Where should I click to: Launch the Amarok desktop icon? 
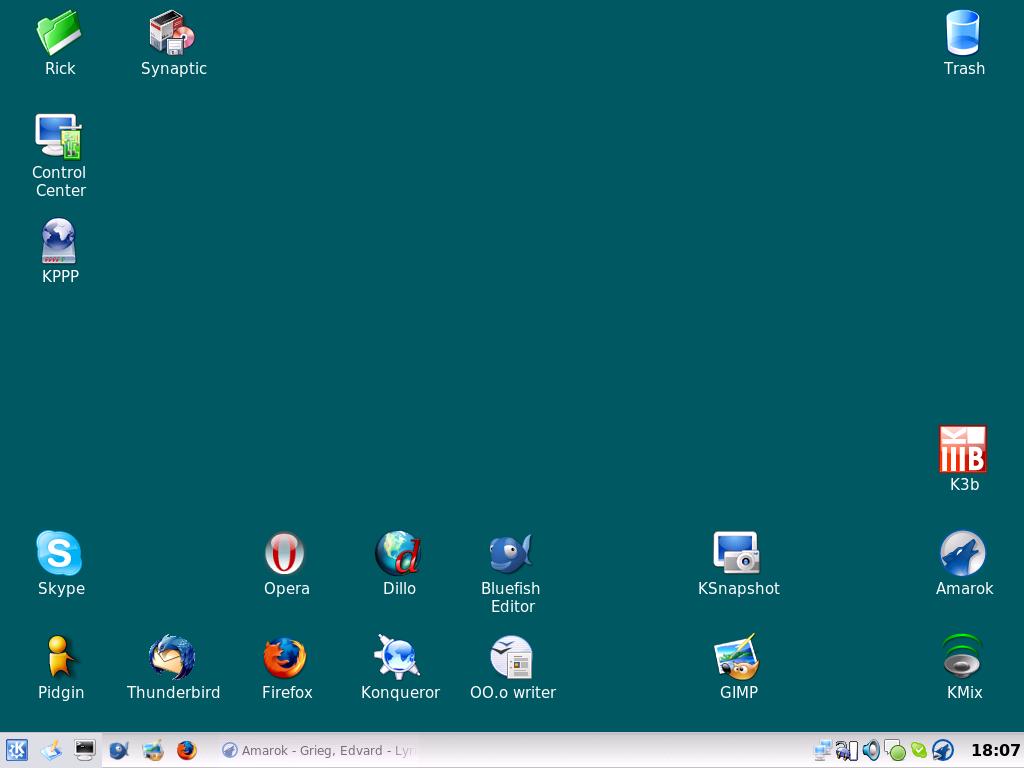click(963, 553)
